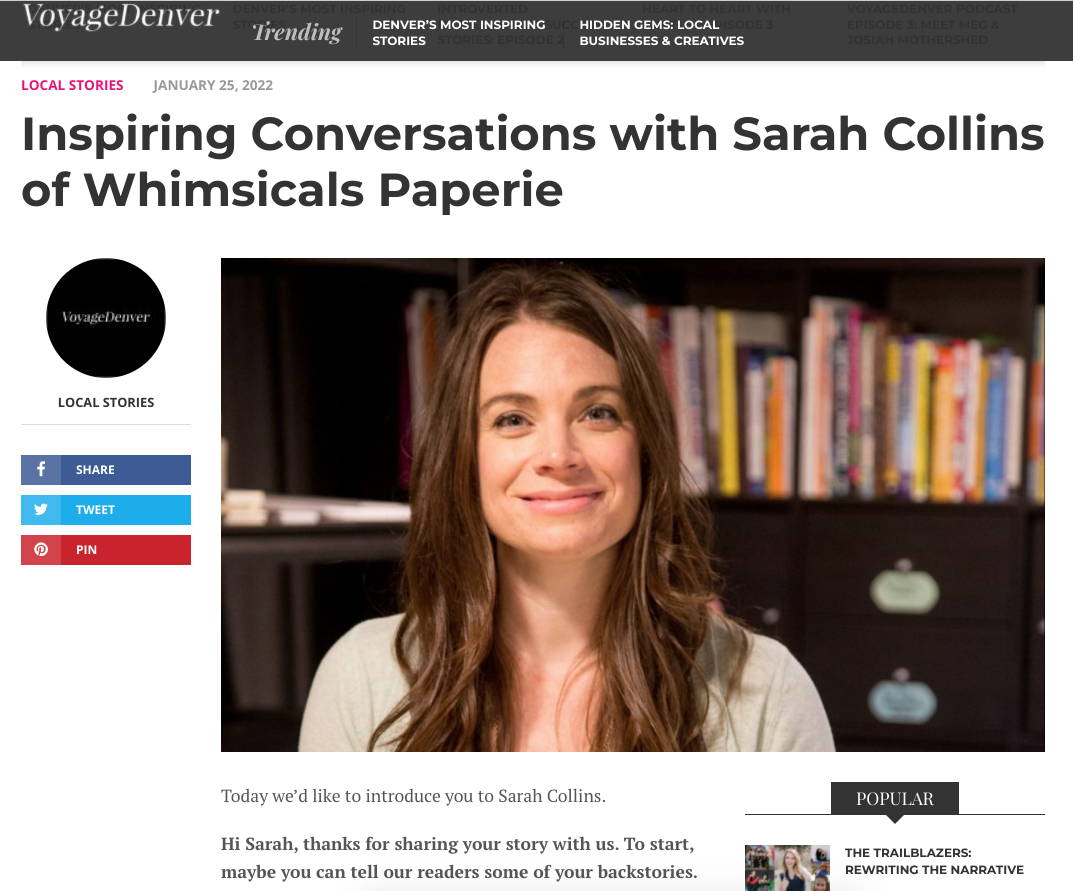Click the article headline about Sarah Collins

[533, 162]
